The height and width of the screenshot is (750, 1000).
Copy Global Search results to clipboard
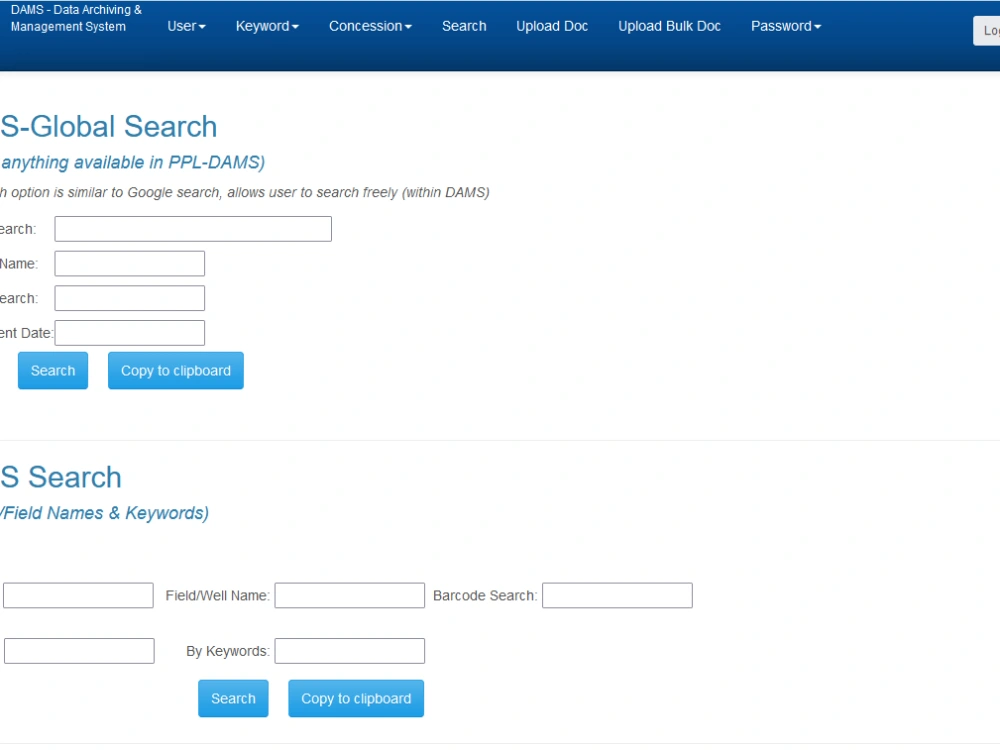pos(175,370)
